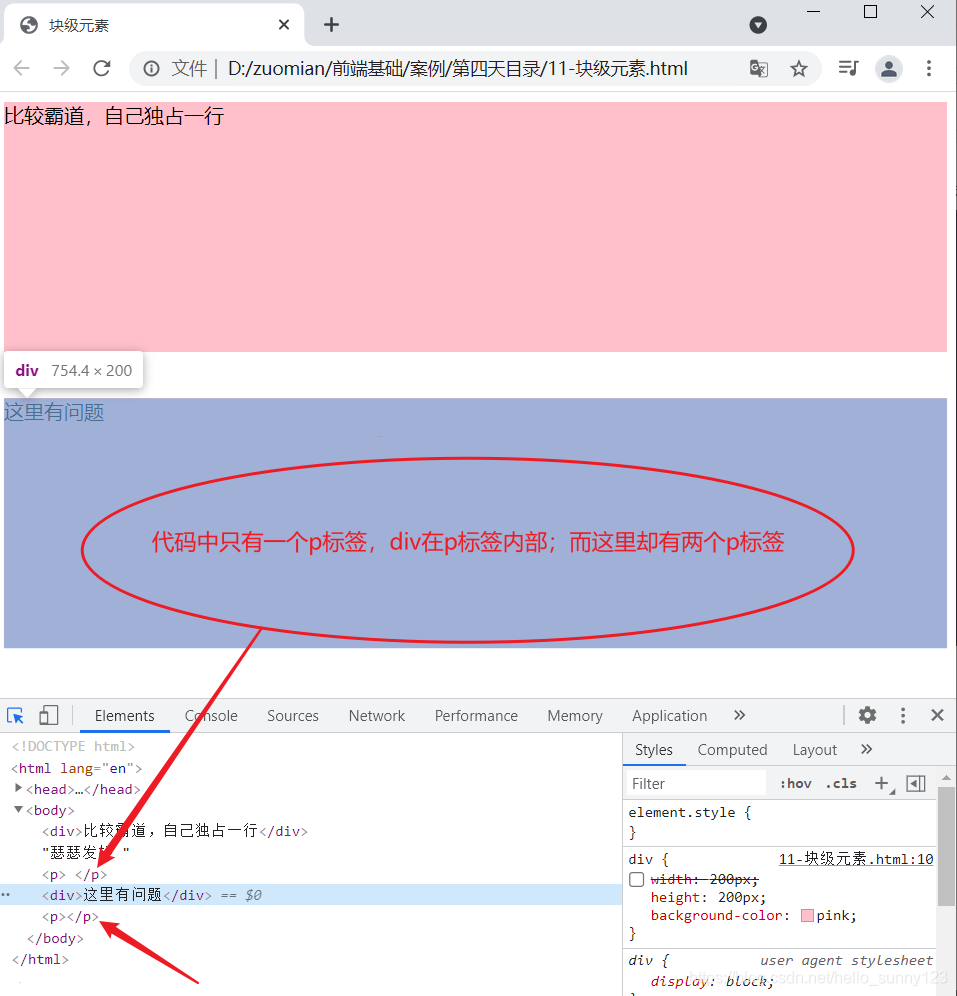Open the more panels chevron menu
Image resolution: width=957 pixels, height=996 pixels.
pyautogui.click(x=739, y=715)
